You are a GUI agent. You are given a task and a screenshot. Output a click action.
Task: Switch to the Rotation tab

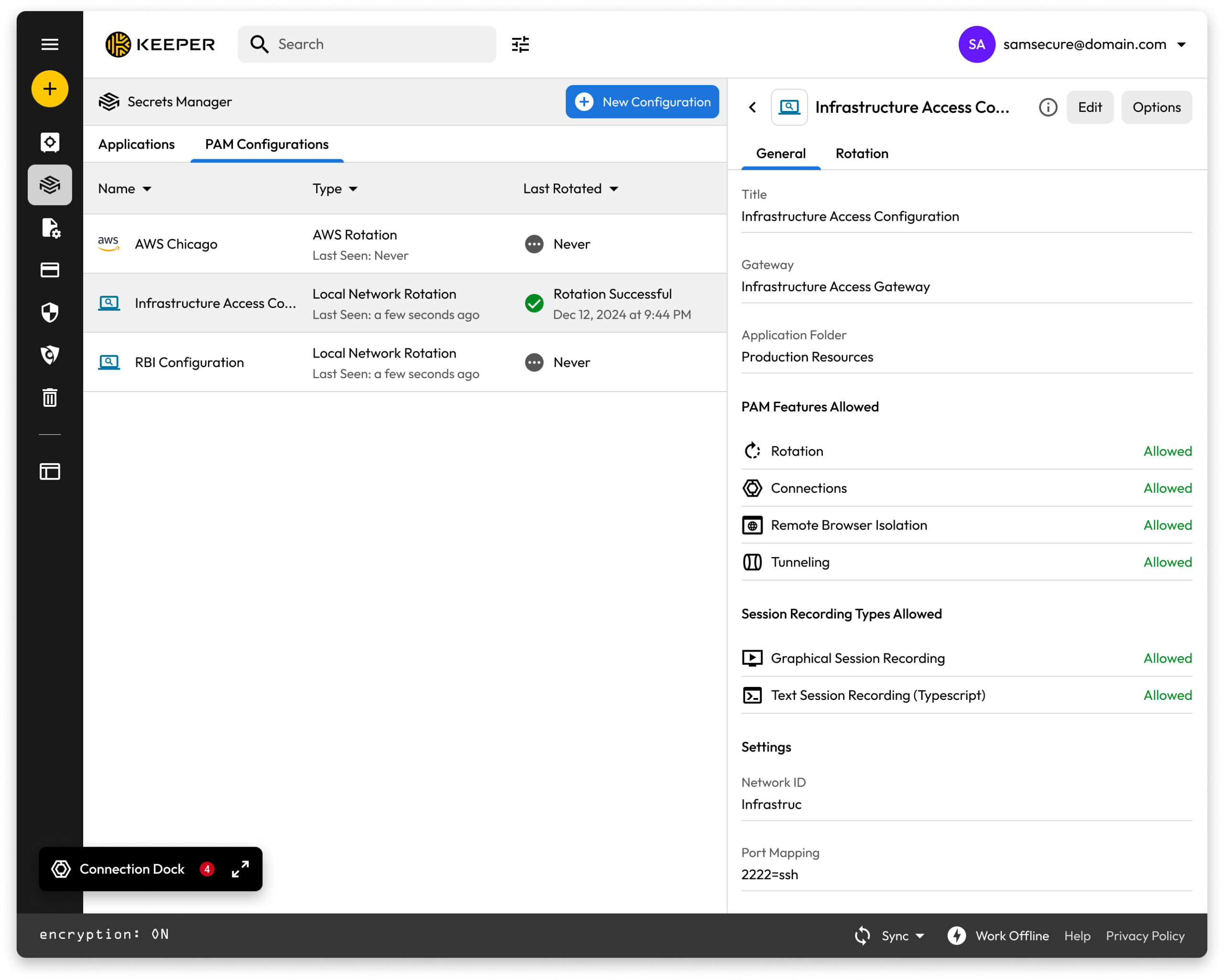coord(861,153)
